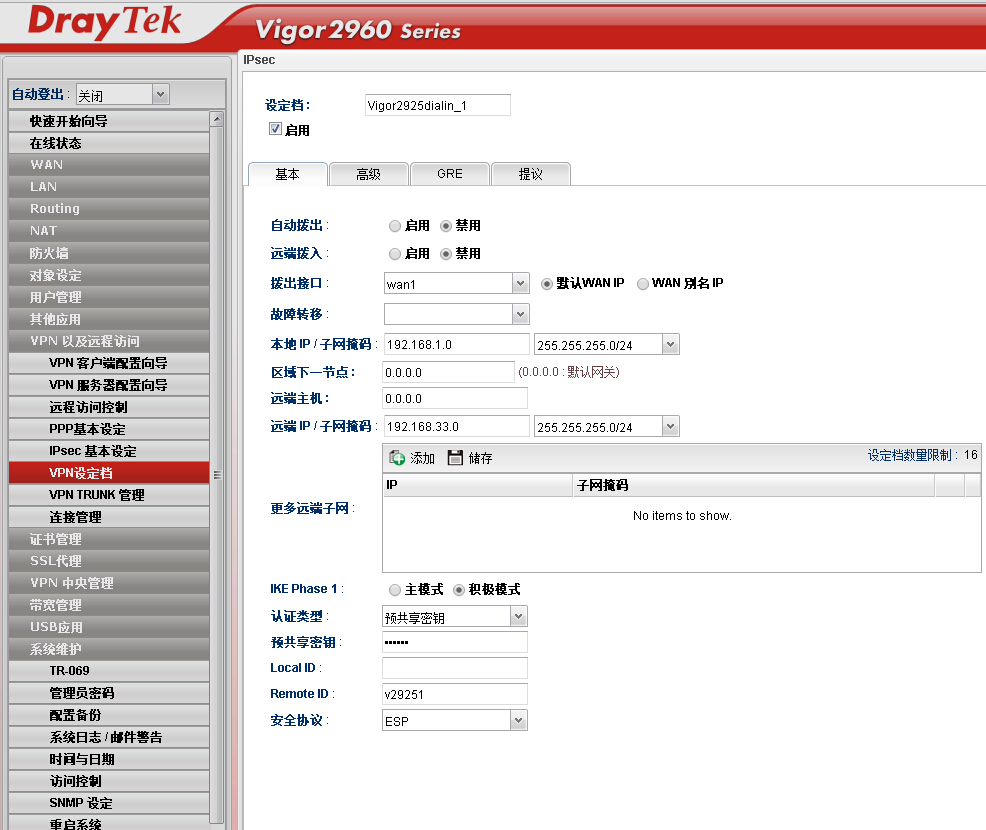Select Main mode for IKE Phase 1
The height and width of the screenshot is (830, 986).
point(394,590)
